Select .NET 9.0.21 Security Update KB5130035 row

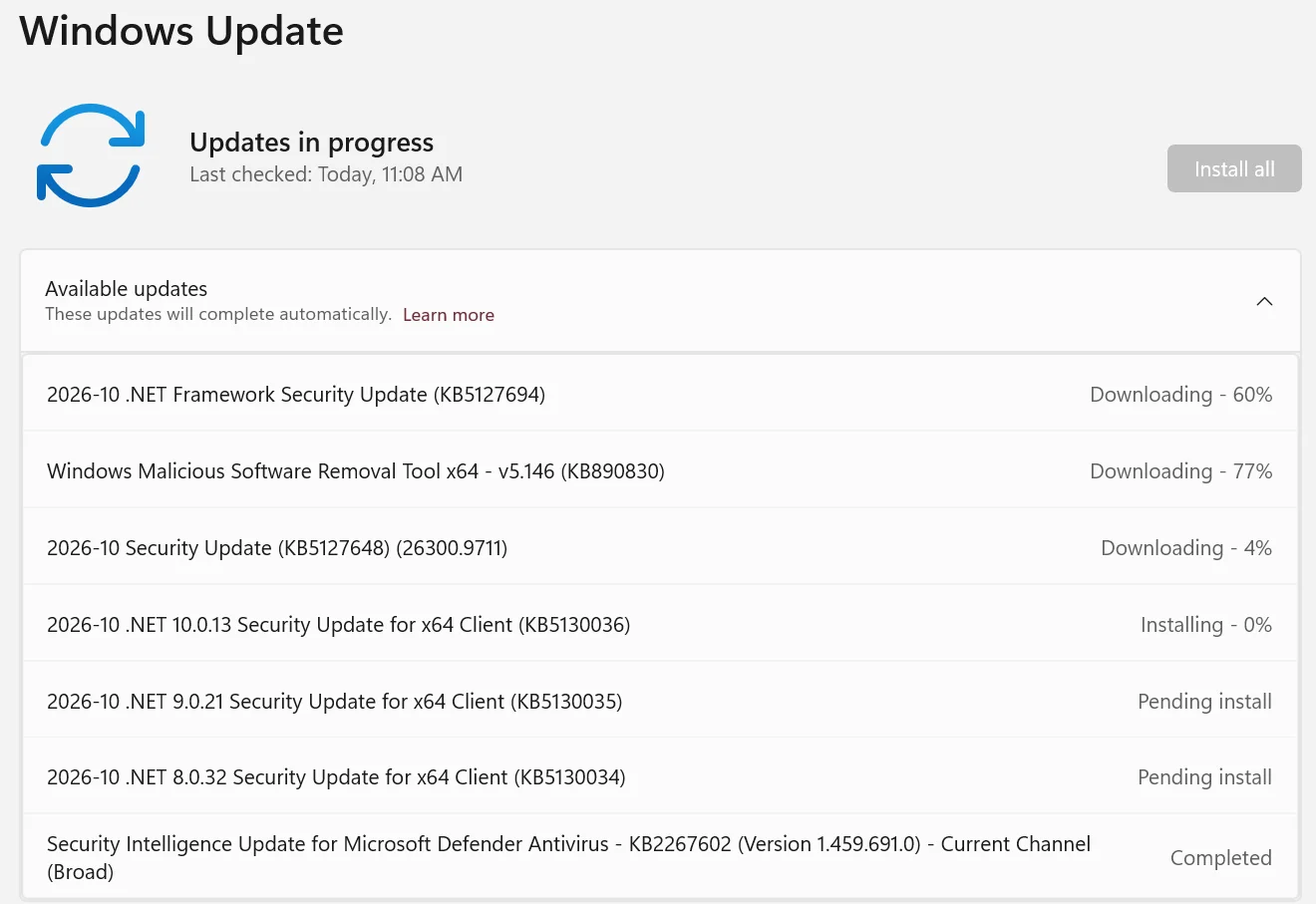click(660, 701)
